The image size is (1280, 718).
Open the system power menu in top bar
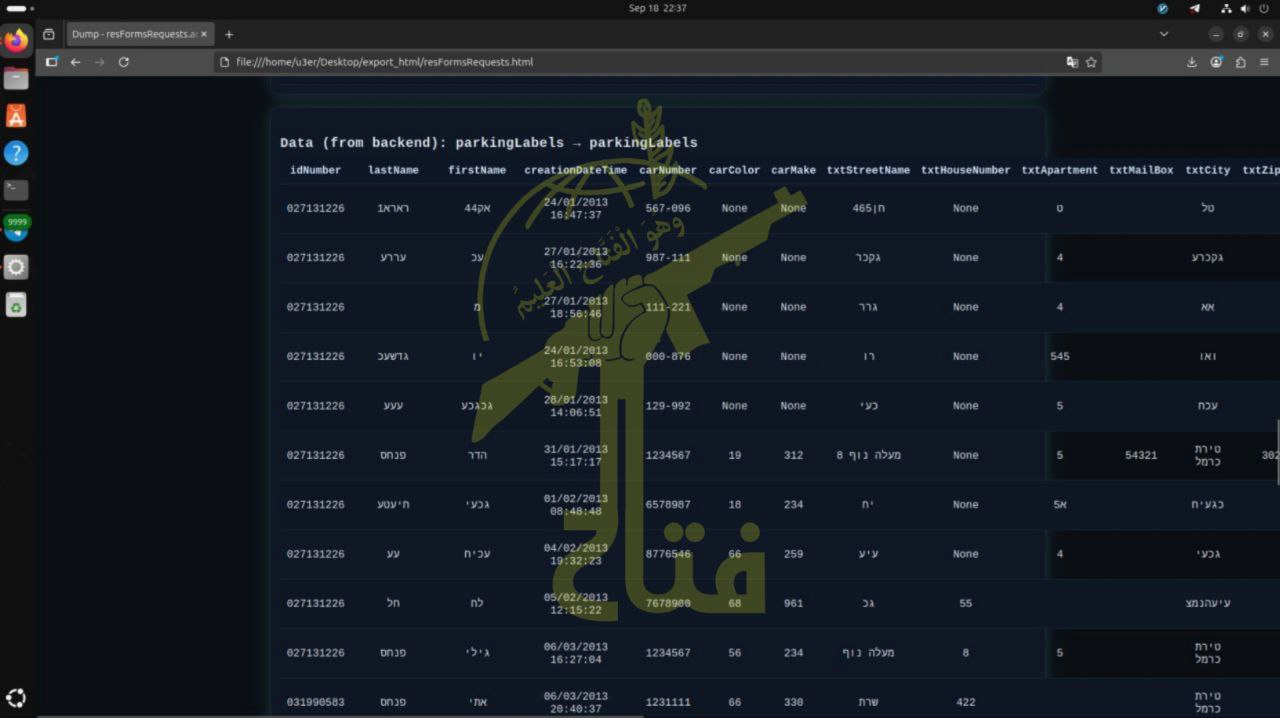(1264, 8)
